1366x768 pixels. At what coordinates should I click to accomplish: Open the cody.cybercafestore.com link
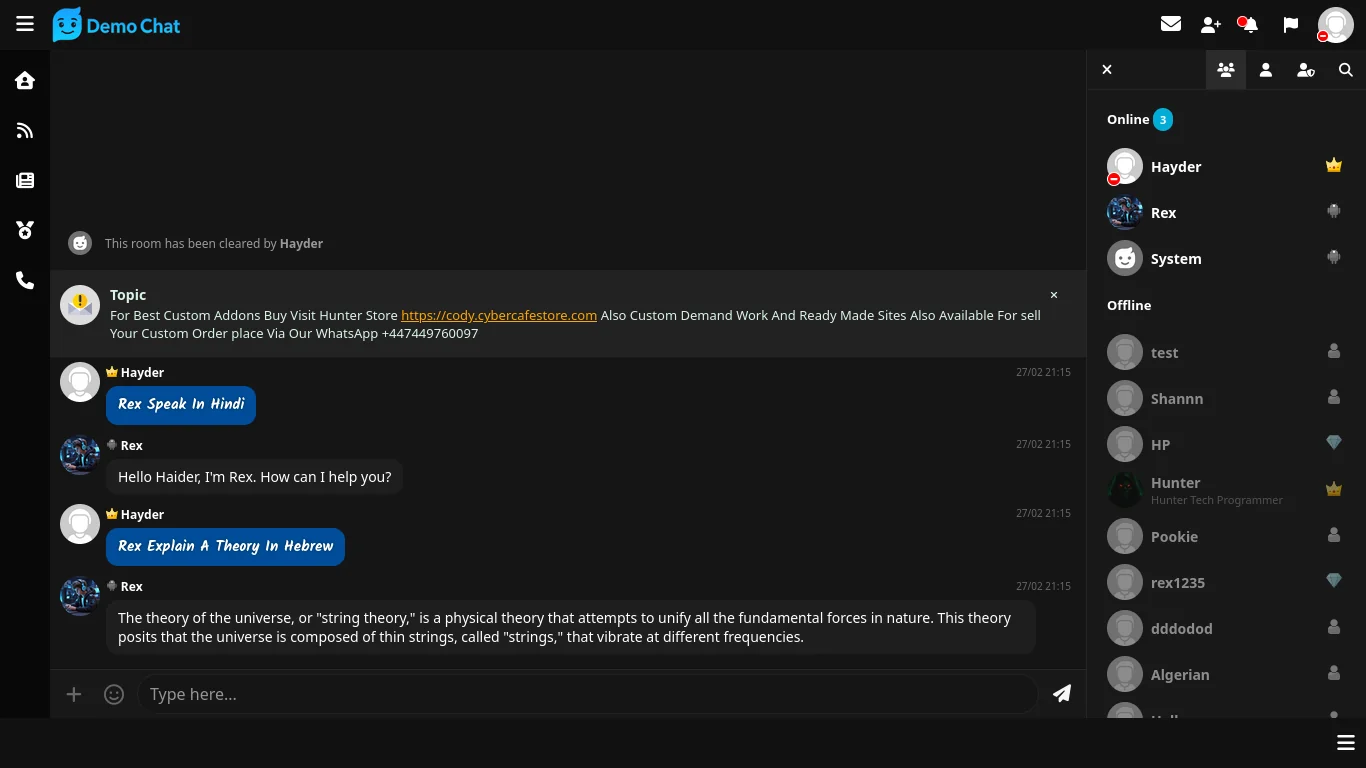coord(498,315)
